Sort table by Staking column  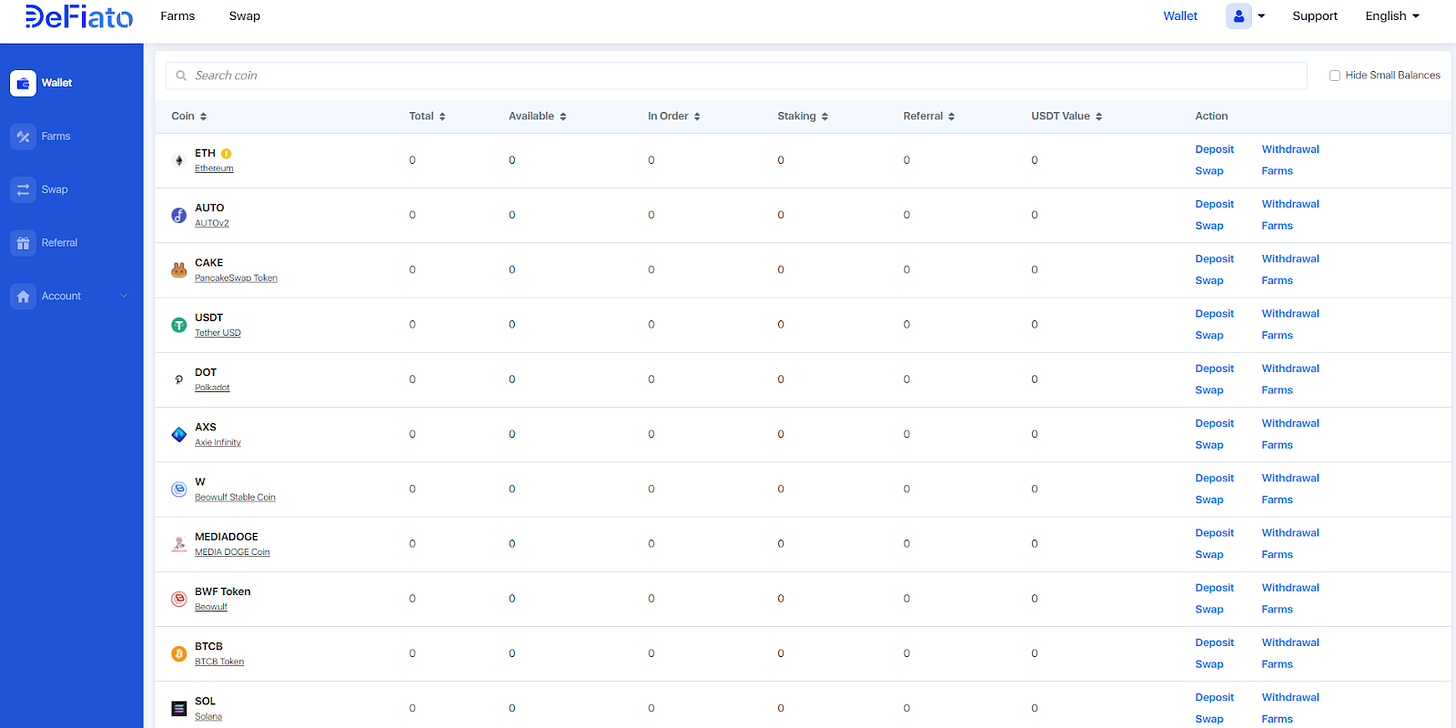(803, 116)
